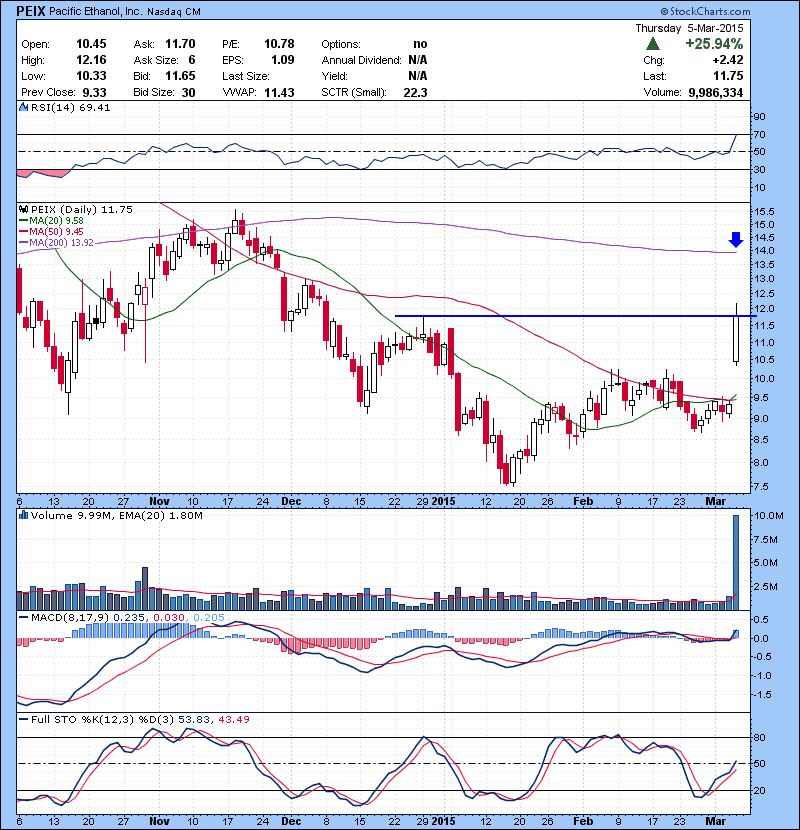Click the date Thursday 5-Mar-2015

pos(689,28)
